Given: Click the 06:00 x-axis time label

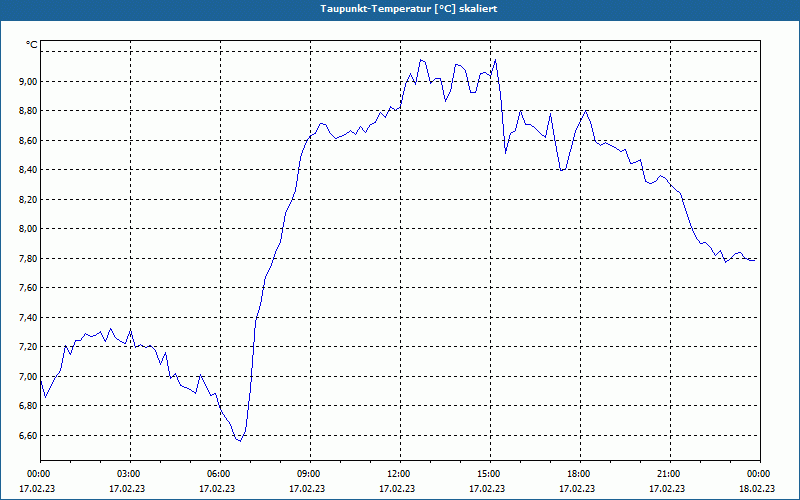Looking at the screenshot, I should [220, 474].
